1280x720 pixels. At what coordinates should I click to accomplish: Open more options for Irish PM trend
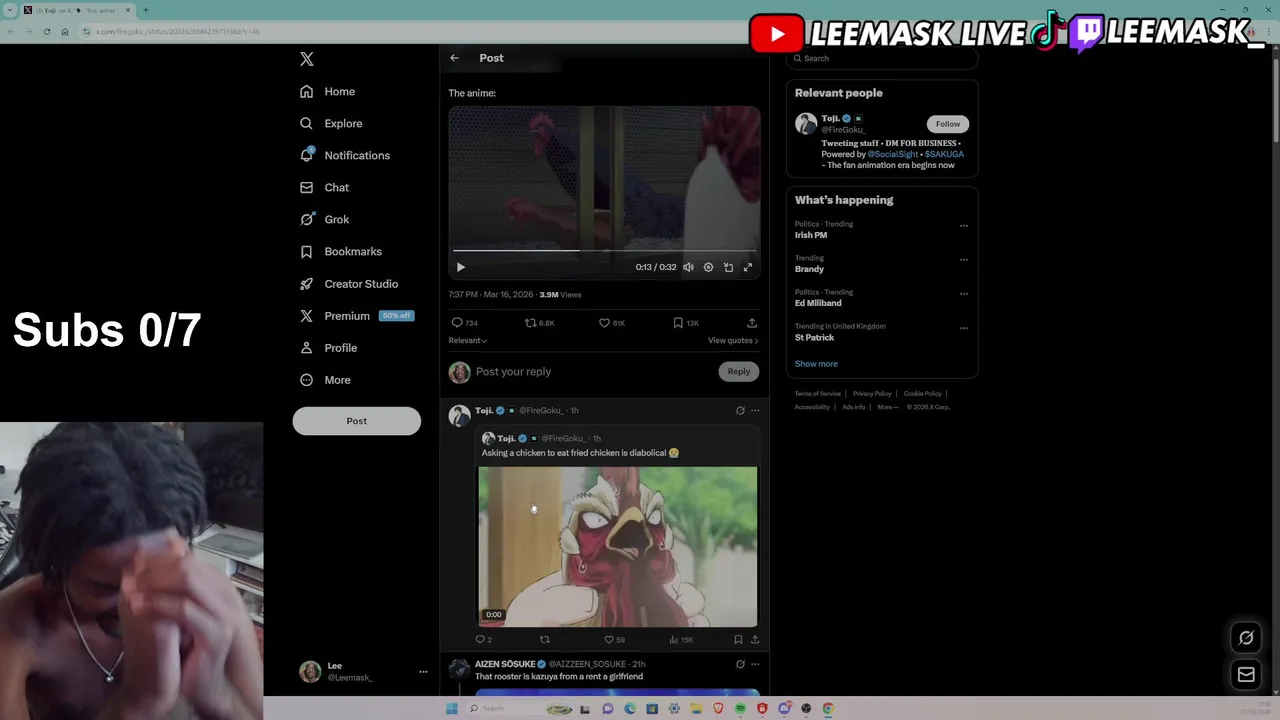(x=964, y=225)
